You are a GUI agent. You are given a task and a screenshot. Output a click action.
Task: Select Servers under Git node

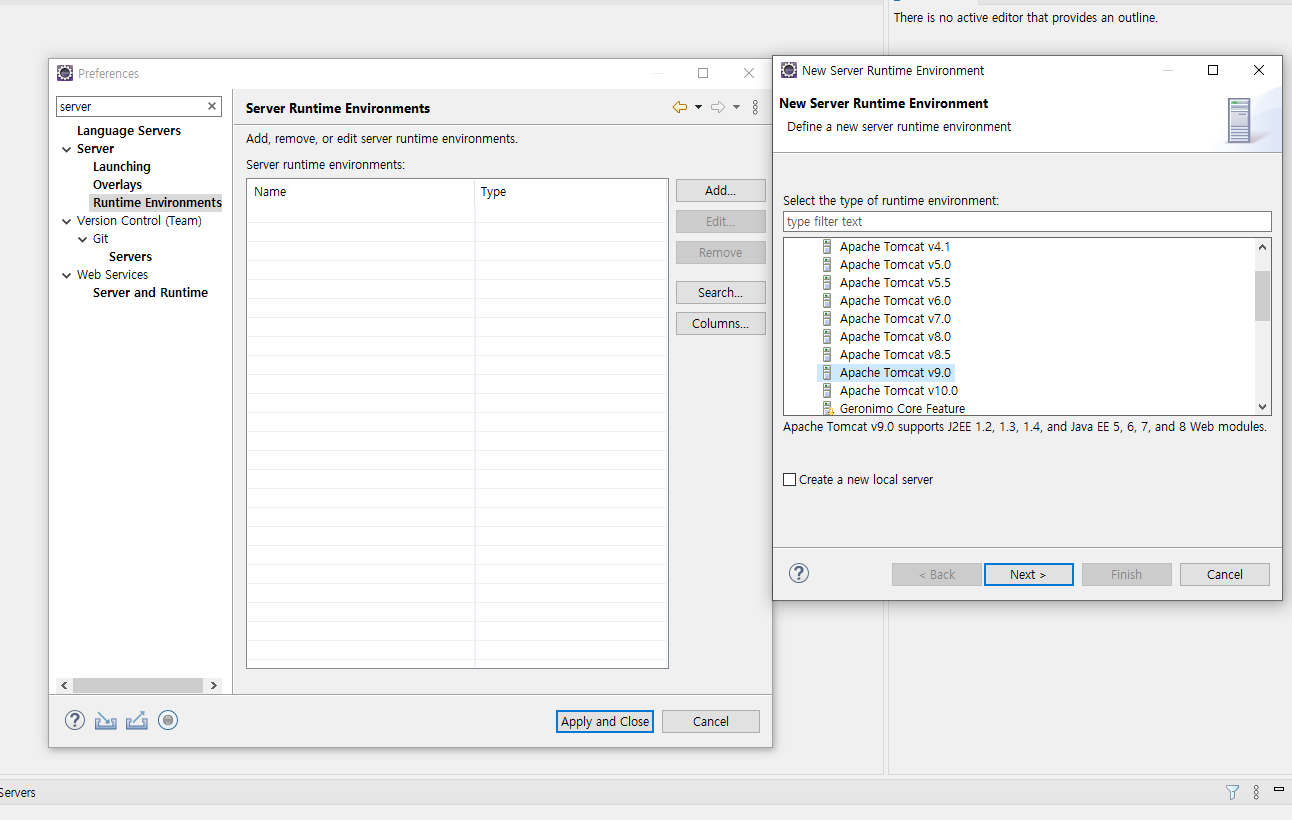click(x=131, y=257)
